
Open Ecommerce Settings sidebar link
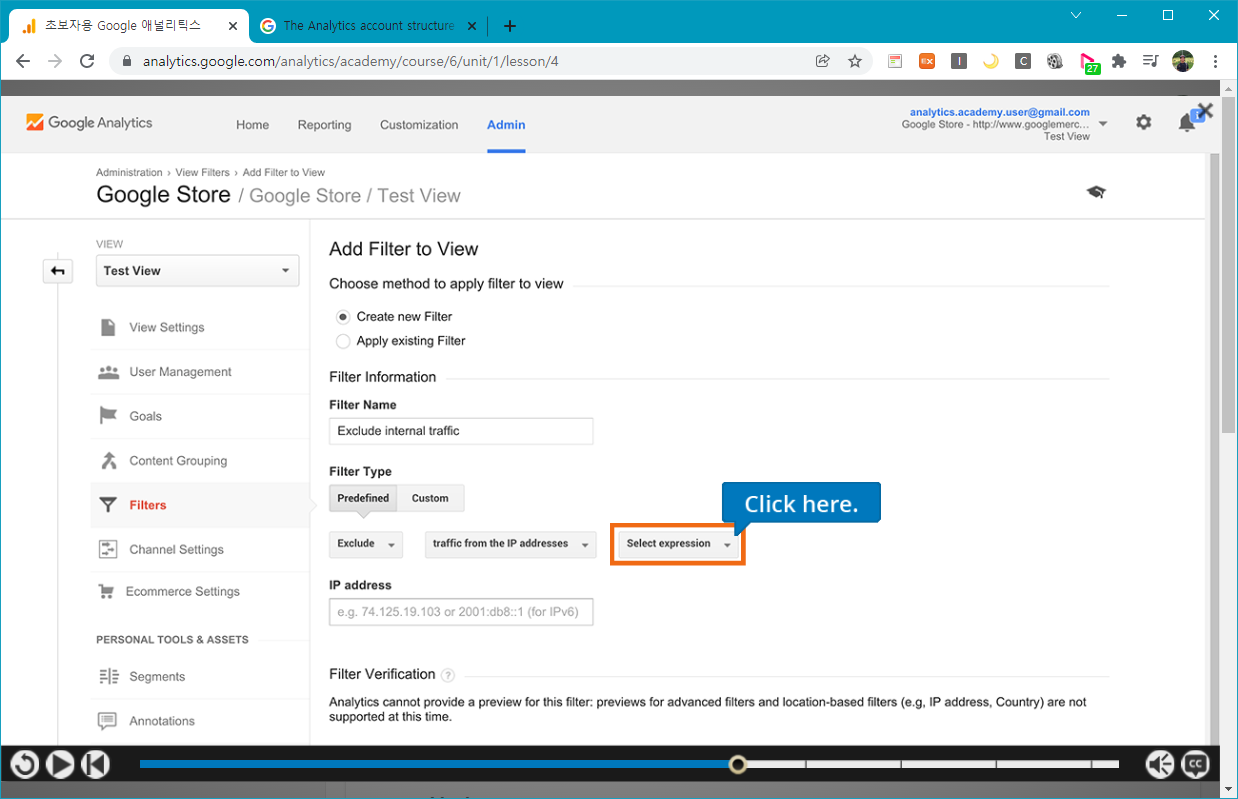click(x=183, y=592)
